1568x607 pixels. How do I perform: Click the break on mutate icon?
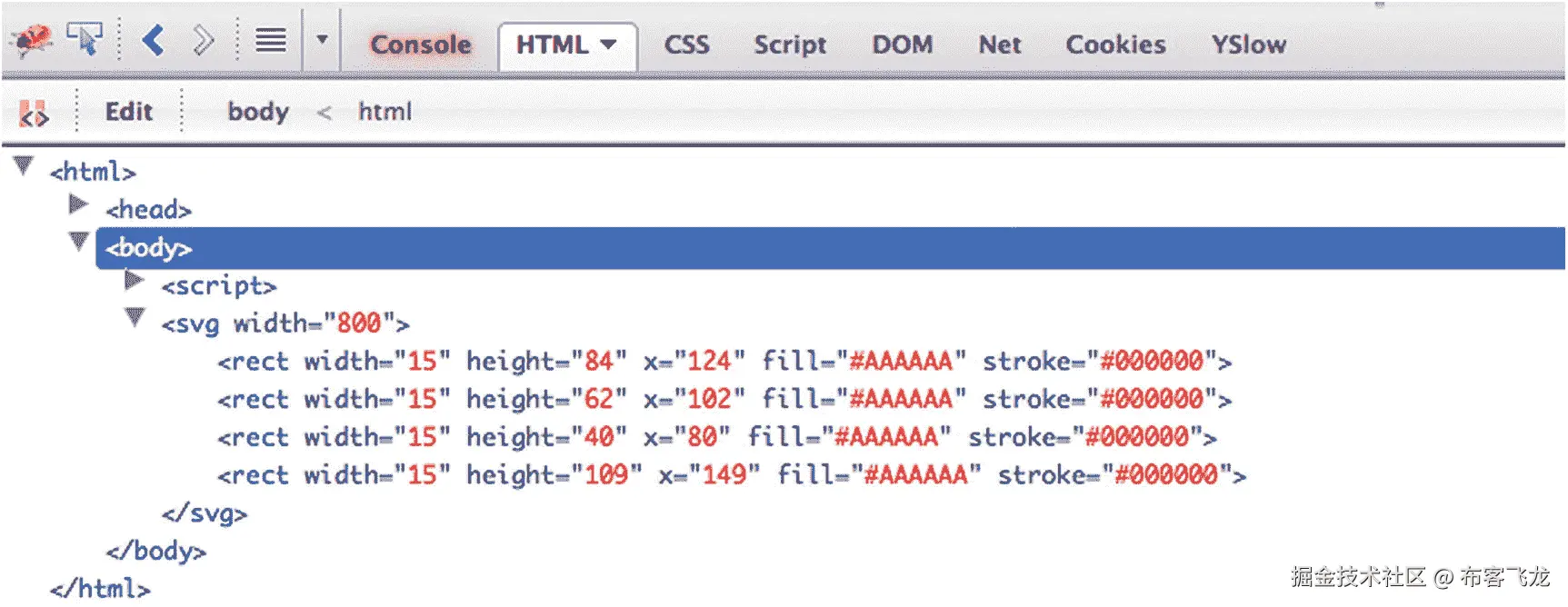(x=34, y=113)
